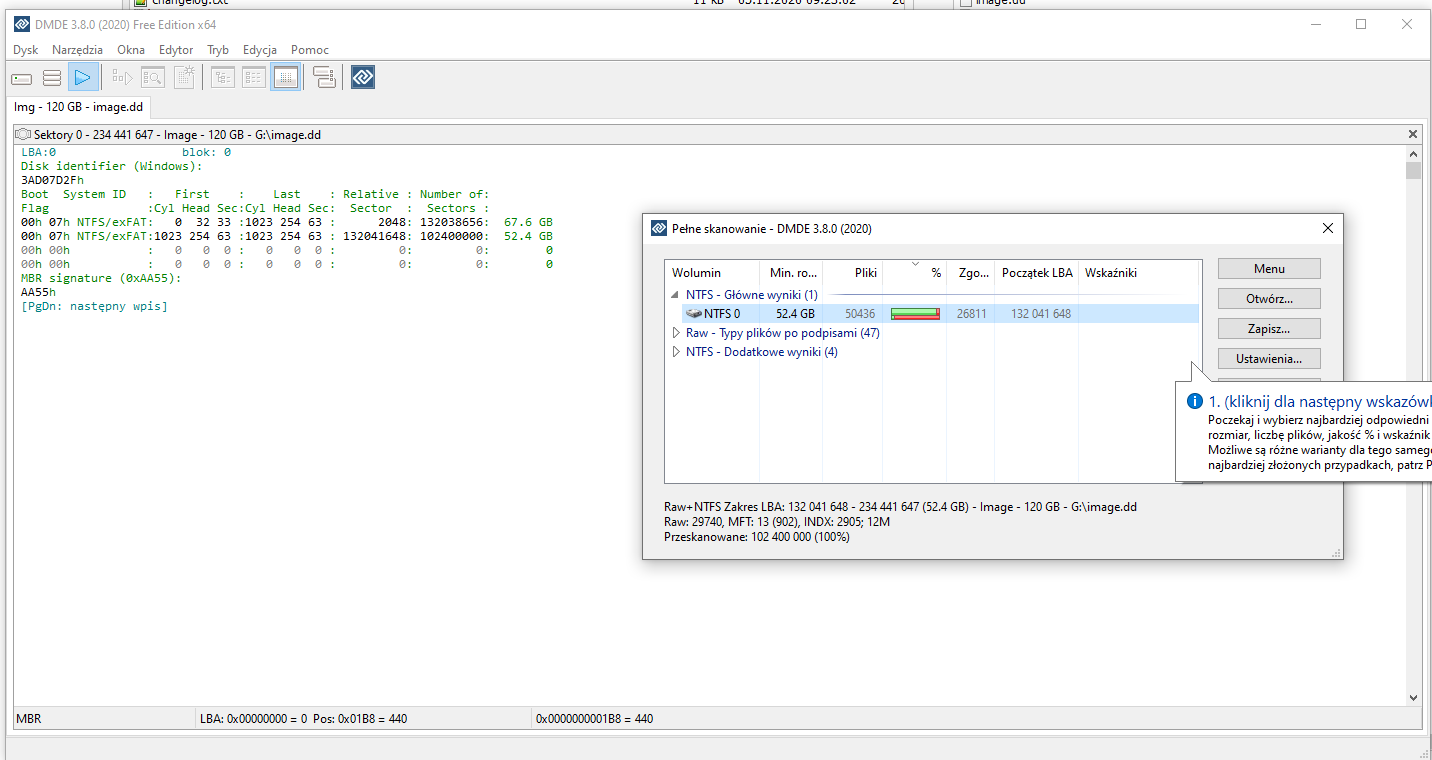Sort by the % column header
The width and height of the screenshot is (1432, 760).
tap(914, 273)
